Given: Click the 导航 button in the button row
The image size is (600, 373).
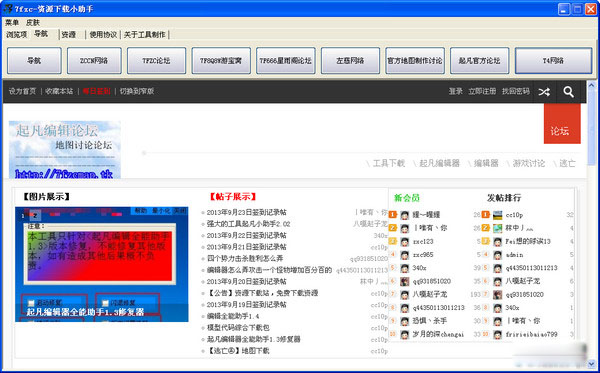Looking at the screenshot, I should (x=34, y=60).
